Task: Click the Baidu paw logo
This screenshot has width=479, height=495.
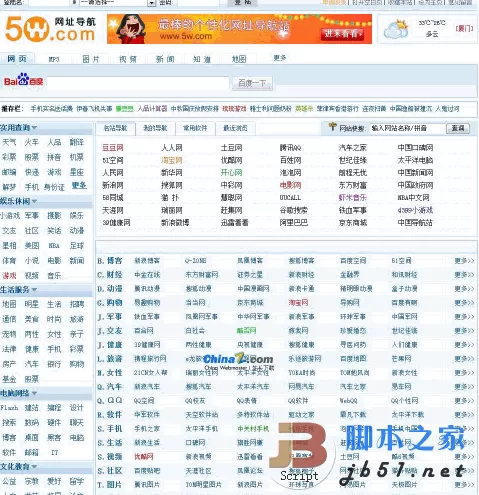Action: [24, 80]
